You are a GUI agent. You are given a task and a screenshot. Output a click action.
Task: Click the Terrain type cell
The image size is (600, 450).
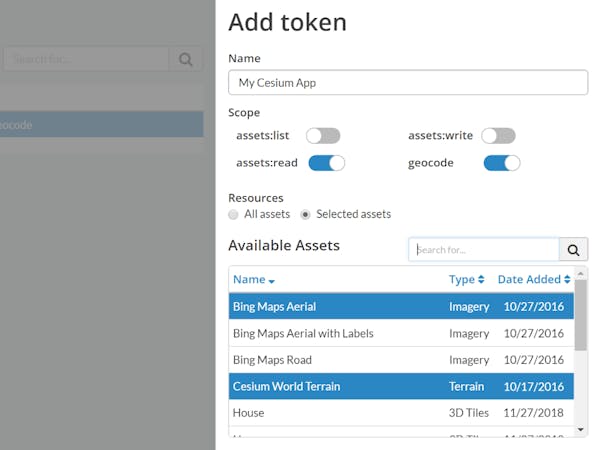click(466, 386)
